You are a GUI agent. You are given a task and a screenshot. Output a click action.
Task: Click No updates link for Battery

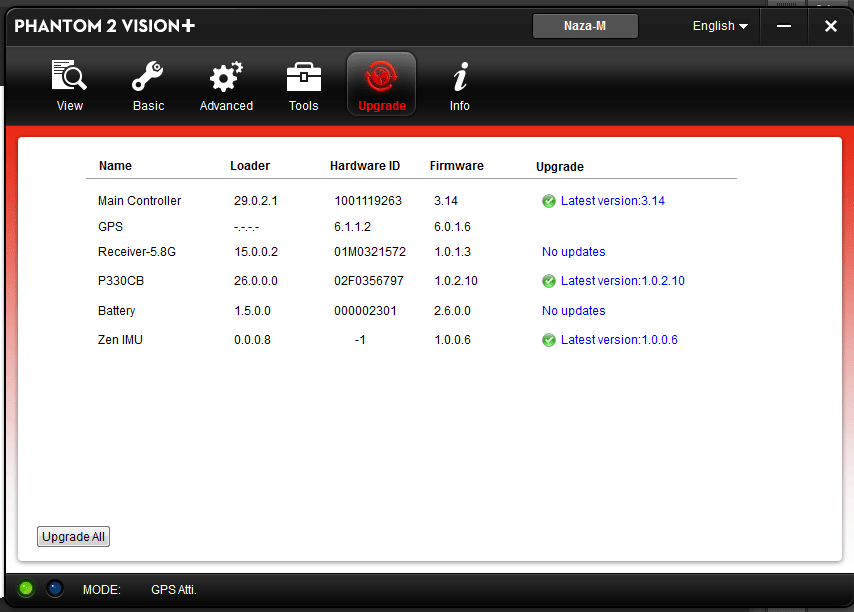574,311
